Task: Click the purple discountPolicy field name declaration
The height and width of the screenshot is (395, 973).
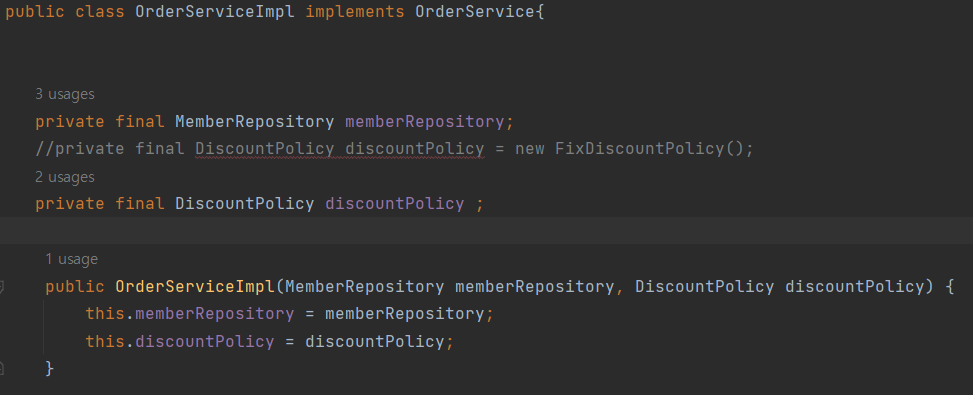Action: tap(395, 204)
